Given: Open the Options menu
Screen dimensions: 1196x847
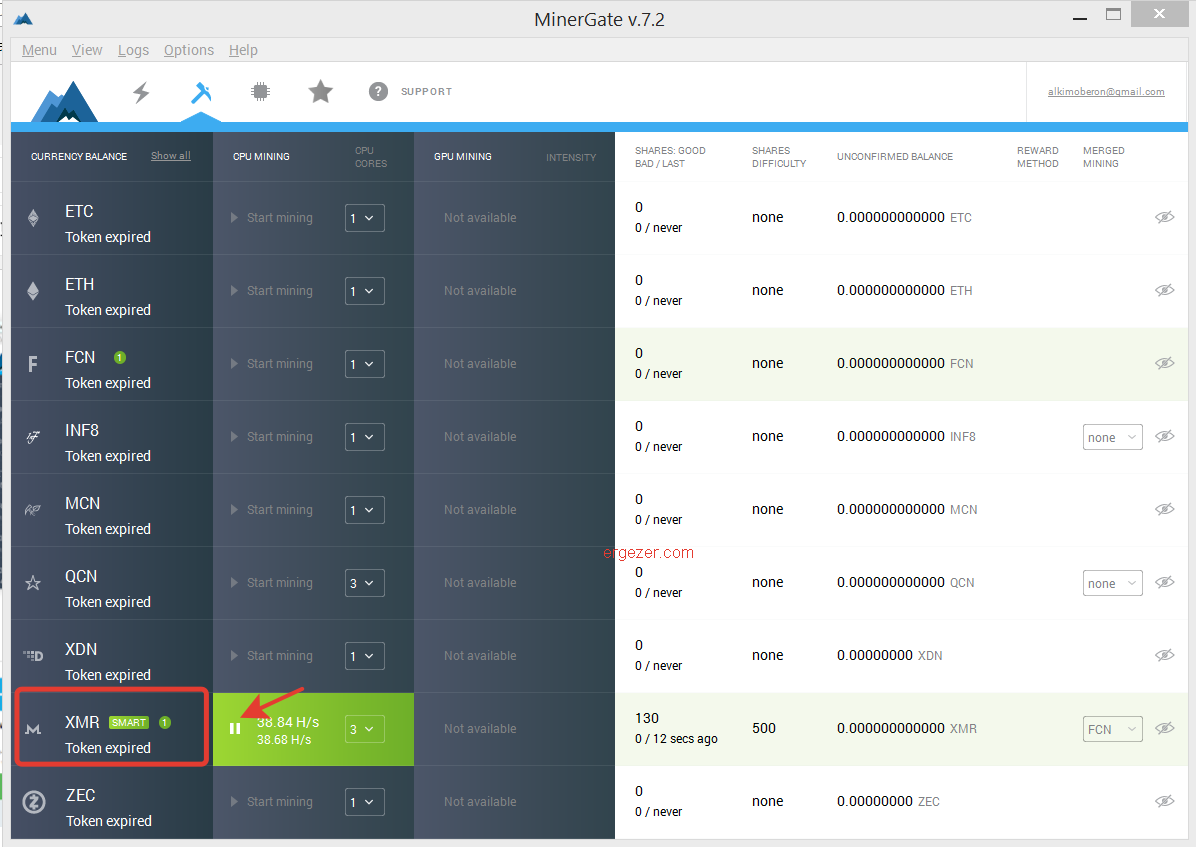Looking at the screenshot, I should pyautogui.click(x=188, y=50).
